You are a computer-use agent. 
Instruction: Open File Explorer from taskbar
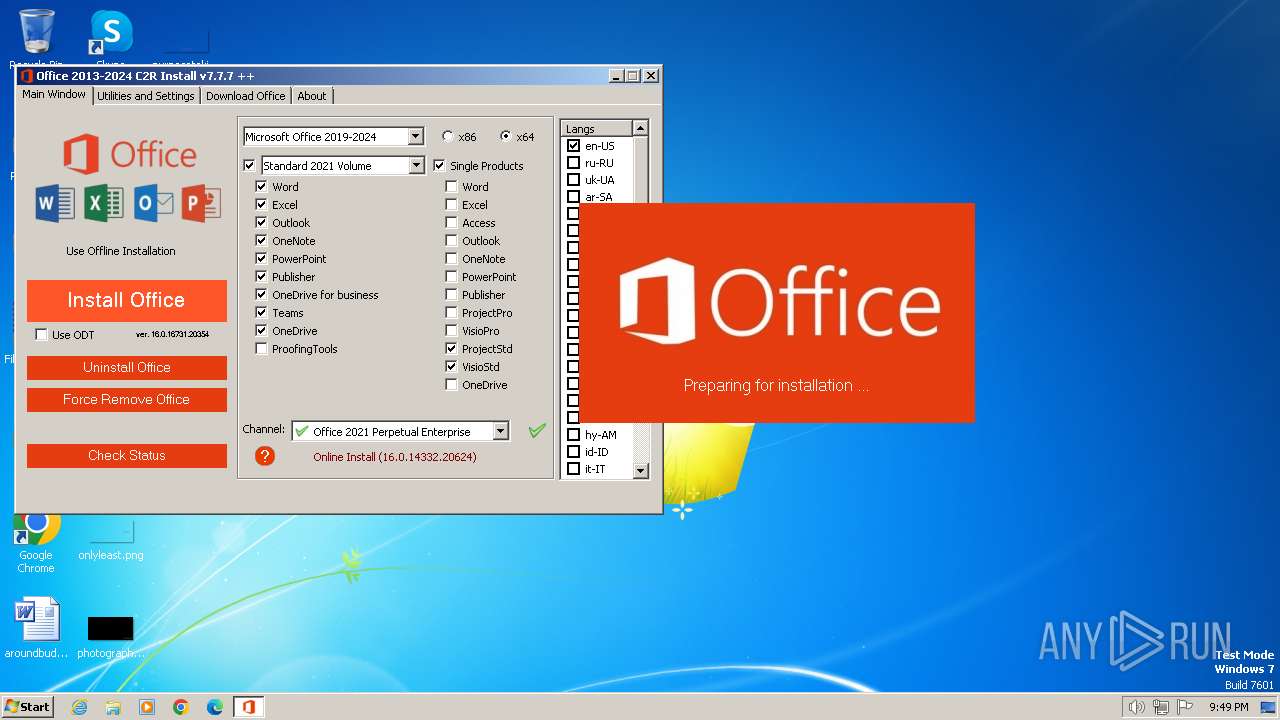coord(113,707)
